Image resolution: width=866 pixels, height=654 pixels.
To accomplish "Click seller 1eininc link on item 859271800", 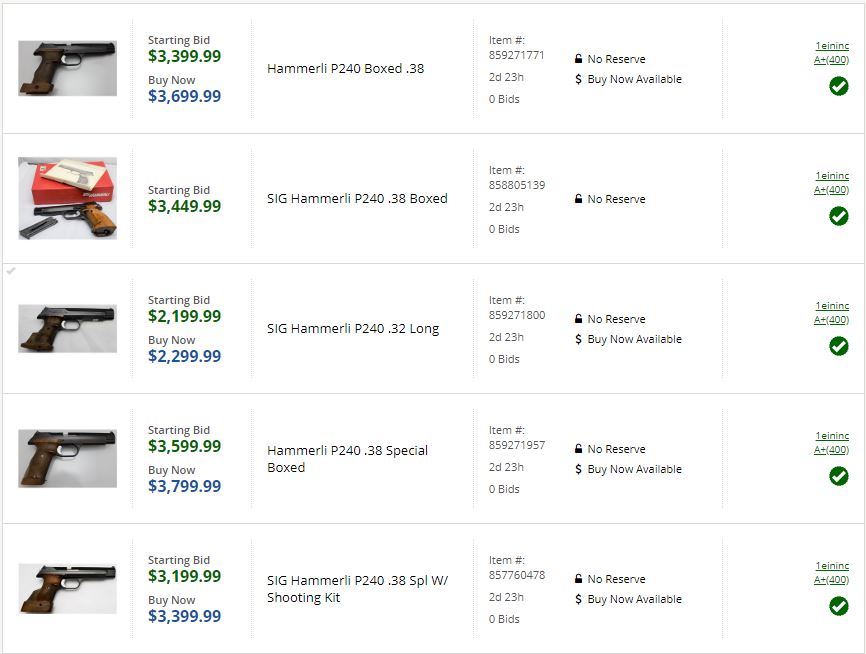I will [832, 305].
